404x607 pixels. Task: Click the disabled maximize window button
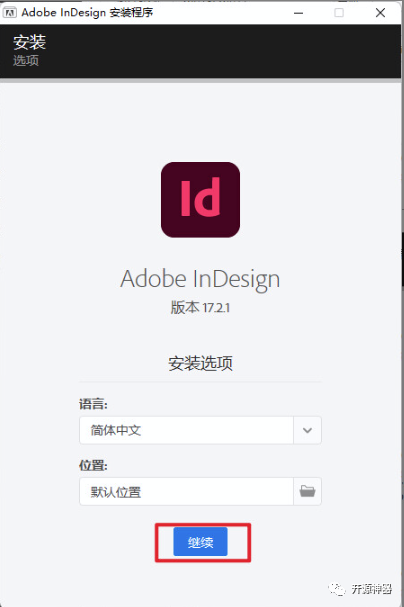point(339,13)
